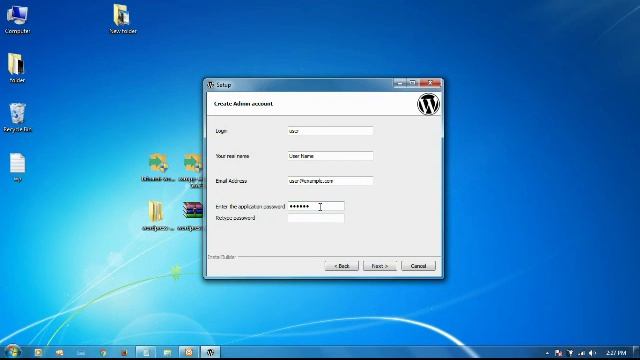Close the Setup window
This screenshot has width=640, height=360.
click(x=430, y=83)
